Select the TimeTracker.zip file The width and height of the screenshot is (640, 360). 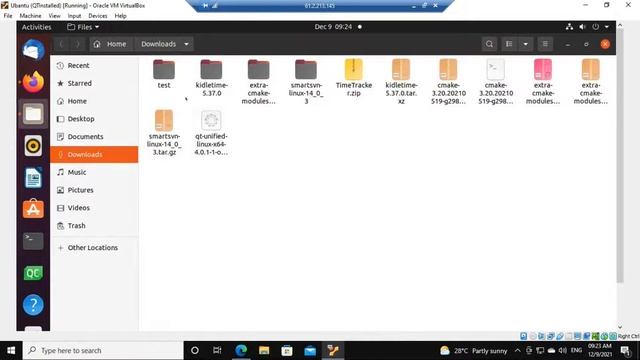click(353, 78)
